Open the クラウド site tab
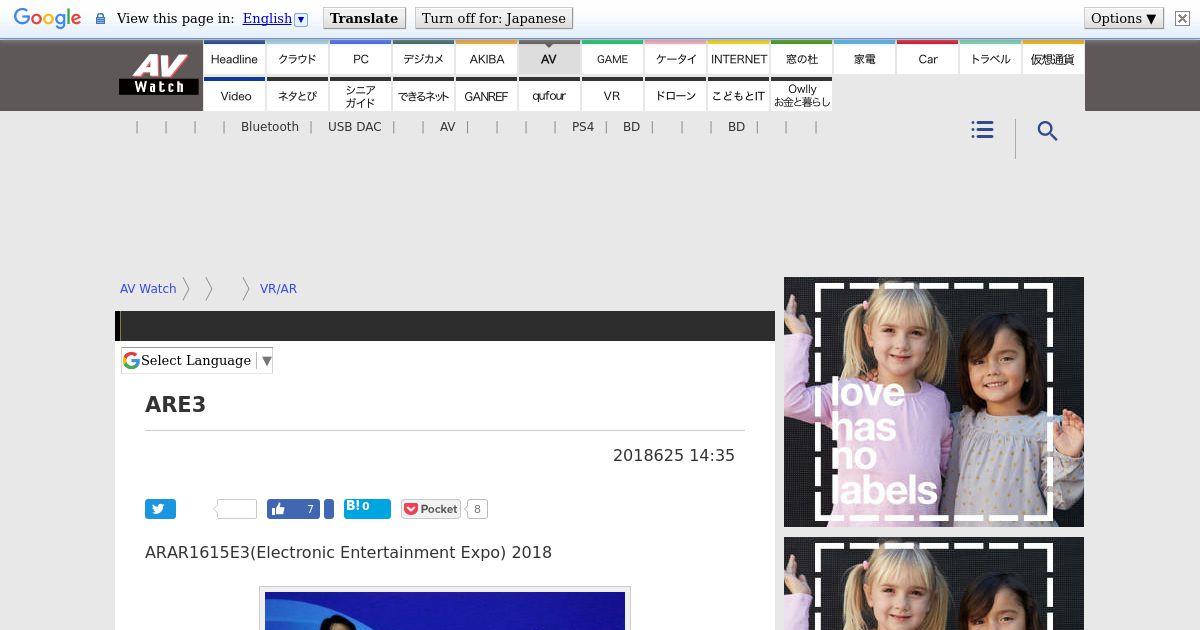Image resolution: width=1200 pixels, height=630 pixels. tap(297, 58)
